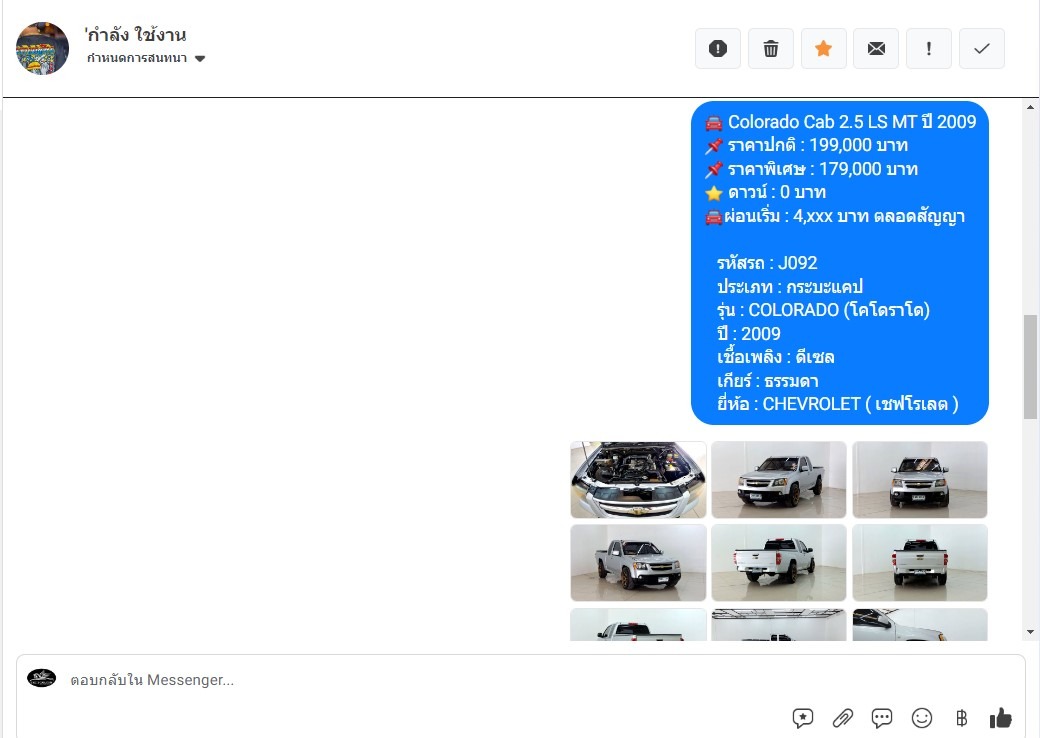1040x738 pixels.
Task: Click the text 'ราคาปกติ : 199,000 บาท'
Action: point(818,145)
